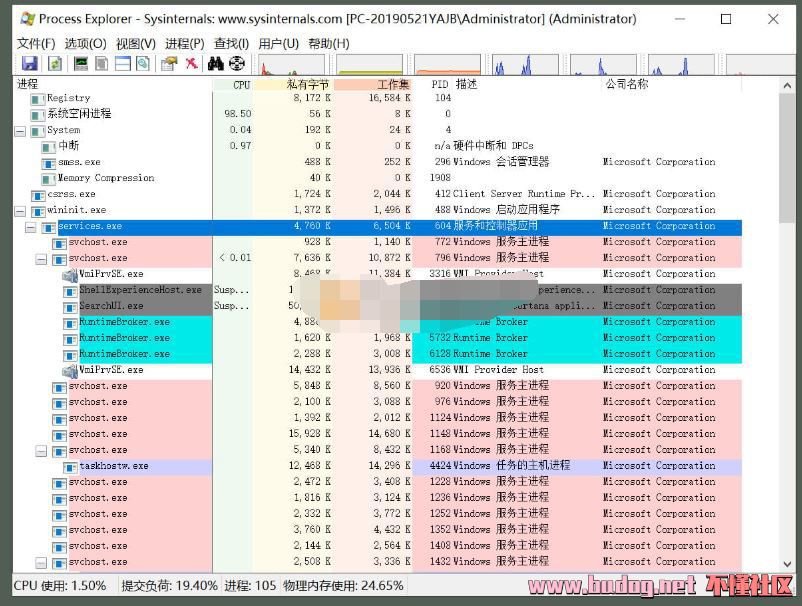Open the red-green CPU usage mini graph
The image size is (802, 606).
pos(291,65)
